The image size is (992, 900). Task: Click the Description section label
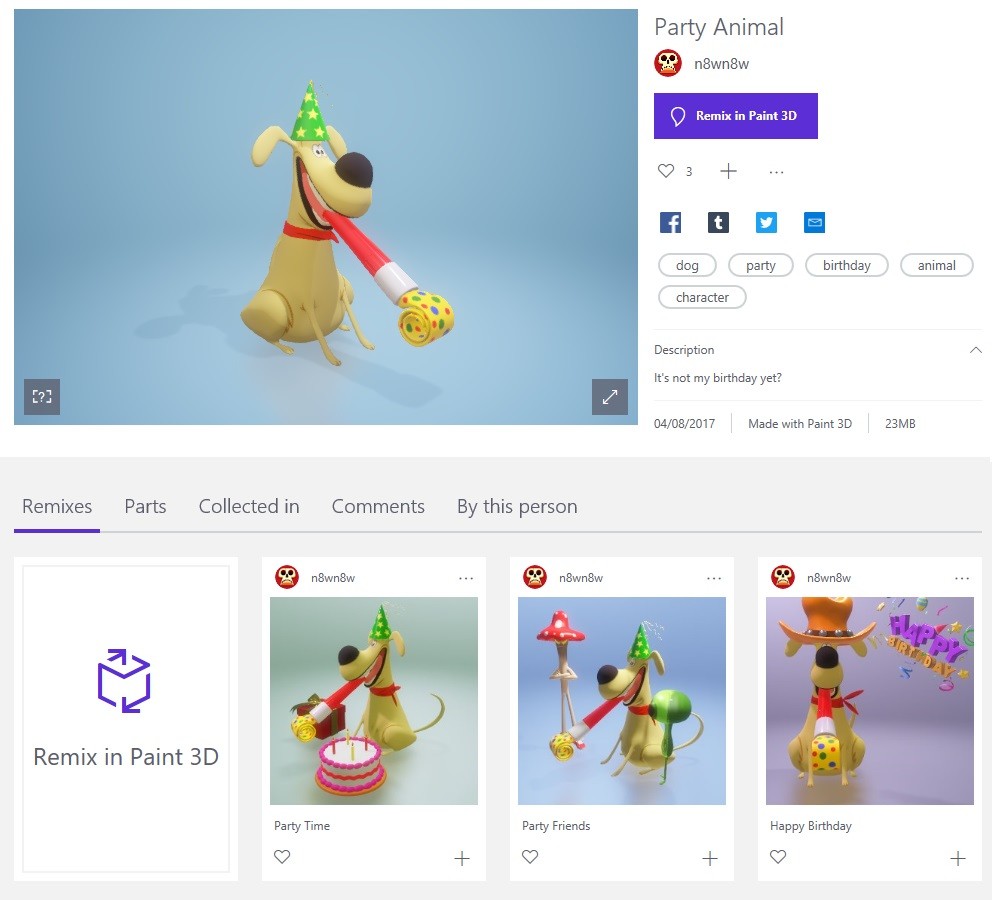pyautogui.click(x=684, y=350)
